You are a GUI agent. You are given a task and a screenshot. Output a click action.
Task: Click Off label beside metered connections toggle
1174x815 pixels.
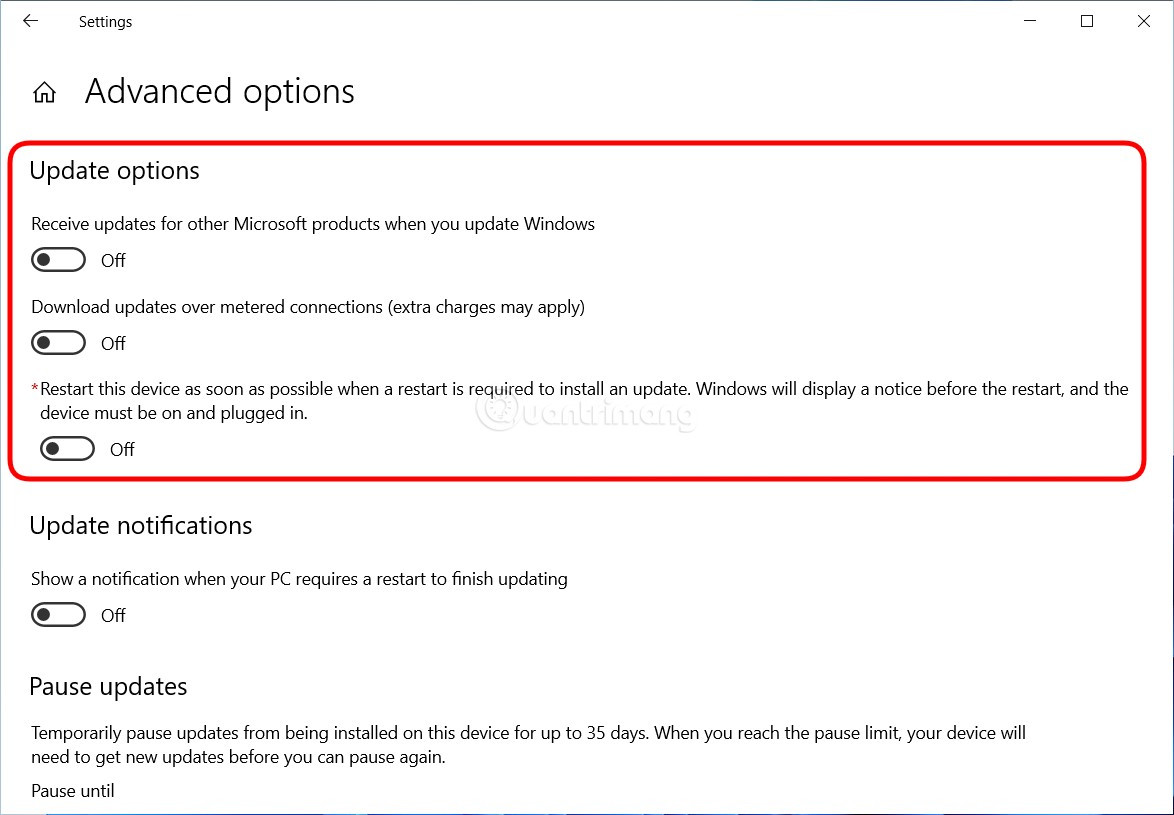pos(113,344)
